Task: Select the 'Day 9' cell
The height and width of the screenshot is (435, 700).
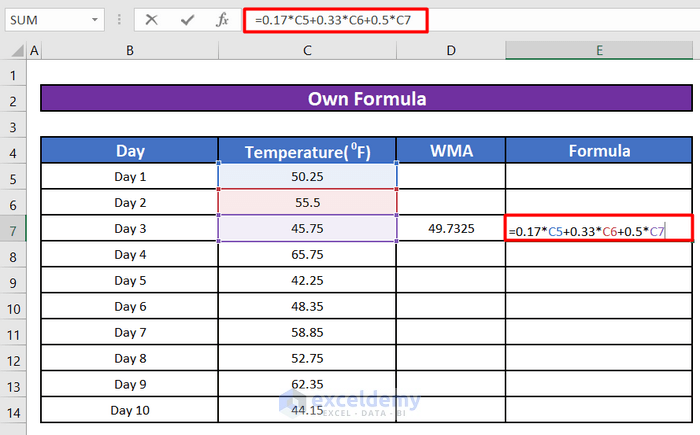Action: (130, 384)
